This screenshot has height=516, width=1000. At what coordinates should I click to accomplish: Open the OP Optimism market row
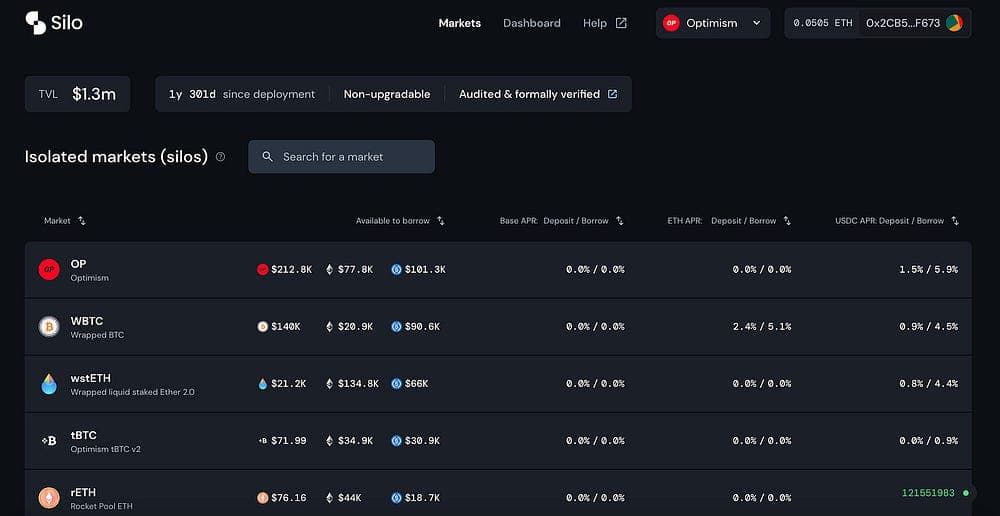(x=498, y=270)
